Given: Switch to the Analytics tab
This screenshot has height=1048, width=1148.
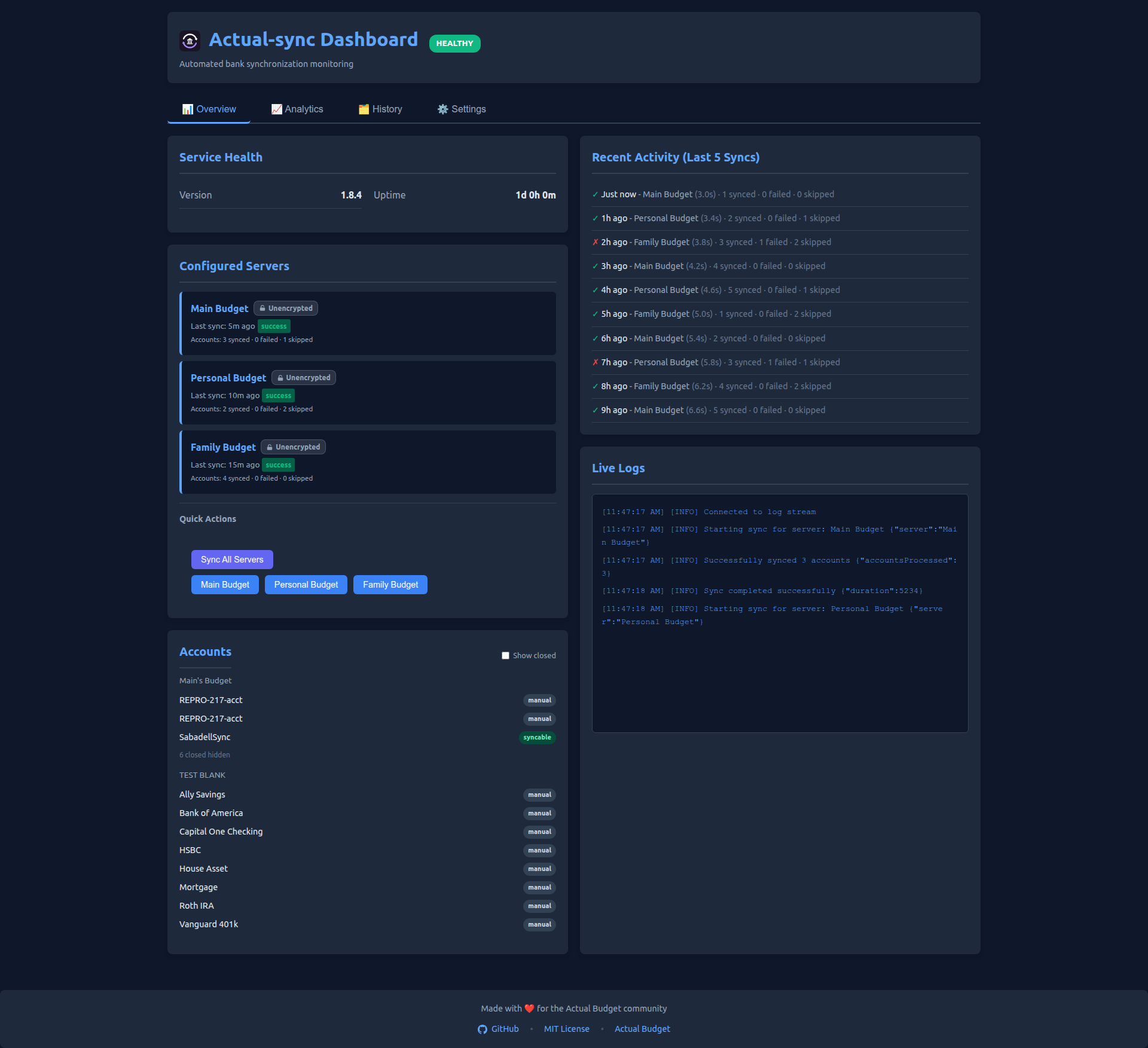Looking at the screenshot, I should coord(297,109).
